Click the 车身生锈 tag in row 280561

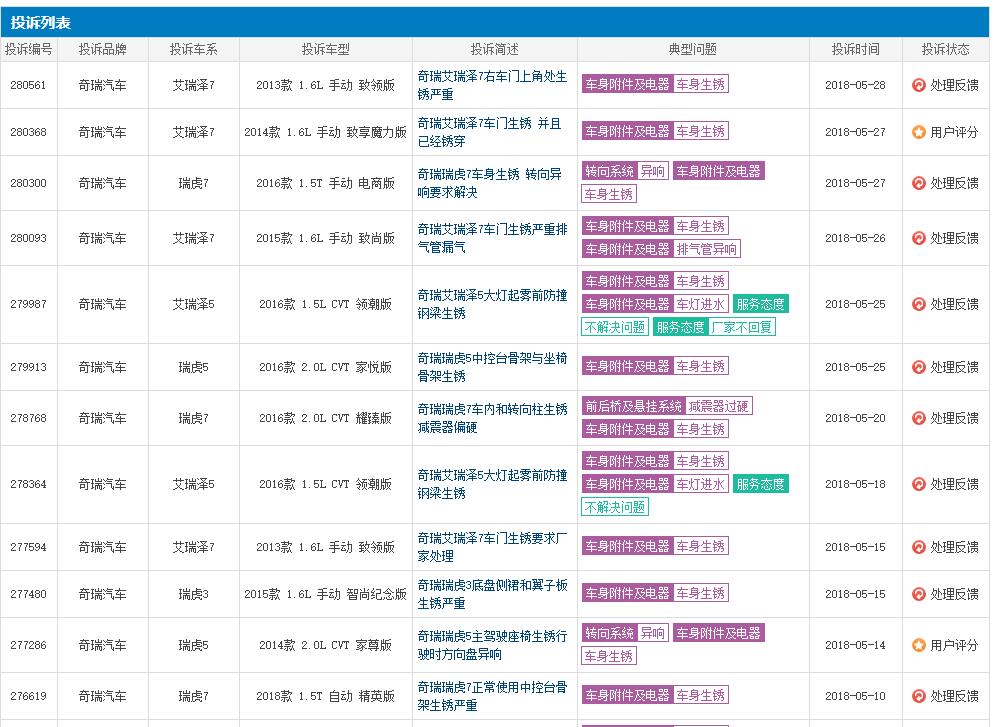[x=700, y=84]
